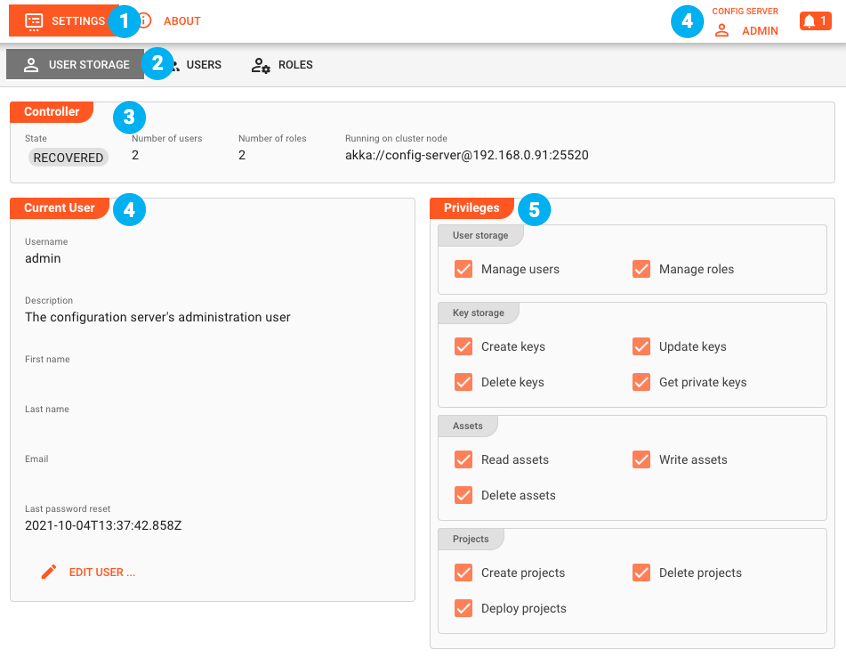
Task: Click the ADMIN account label
Action: pos(760,31)
